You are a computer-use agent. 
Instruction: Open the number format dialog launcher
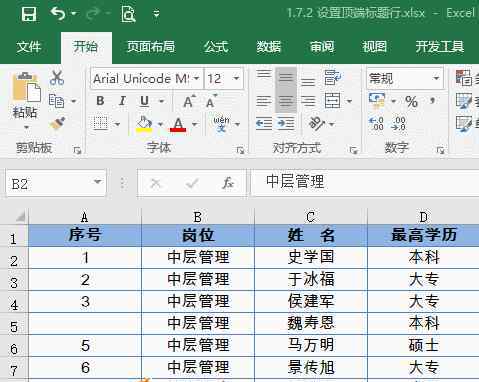(441, 151)
